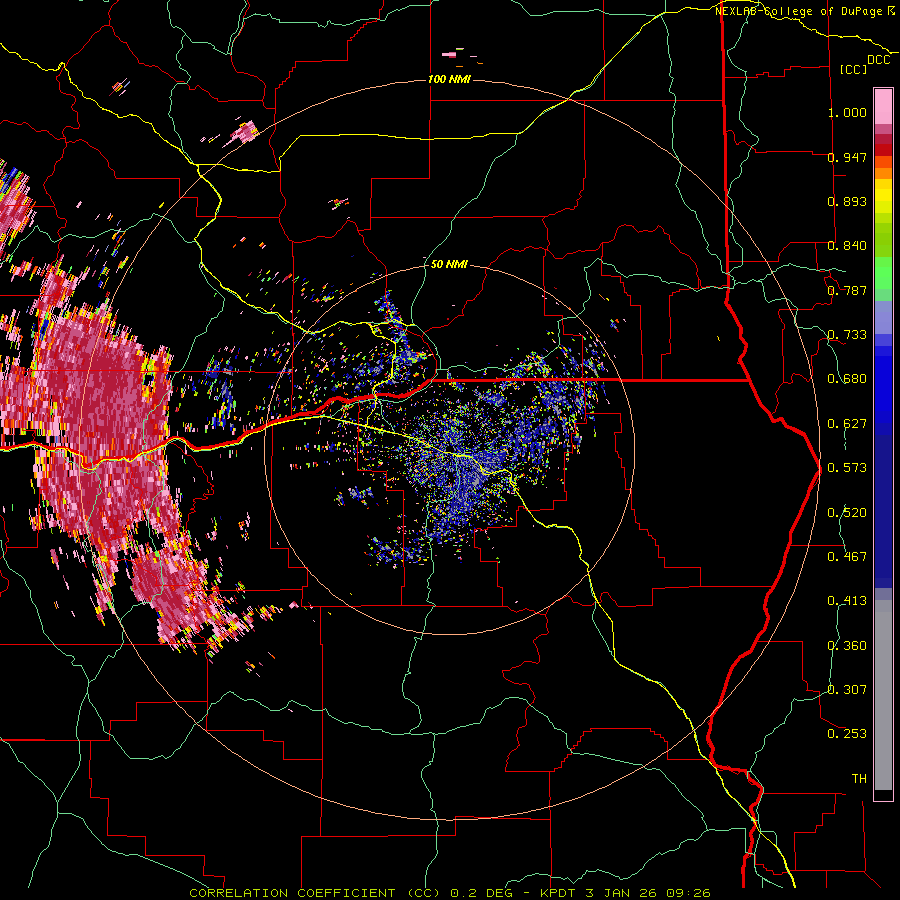Click the TH threshold label on scale

(x=859, y=779)
